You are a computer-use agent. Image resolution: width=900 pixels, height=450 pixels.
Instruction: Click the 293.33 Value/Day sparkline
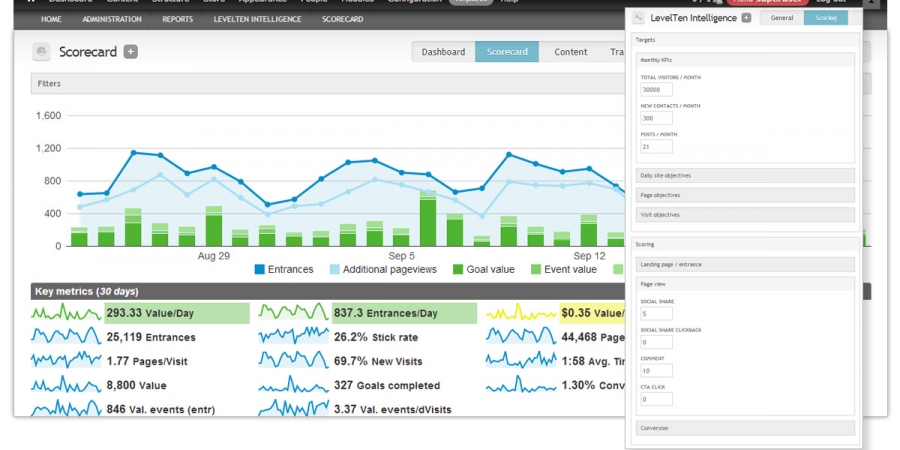[66, 313]
